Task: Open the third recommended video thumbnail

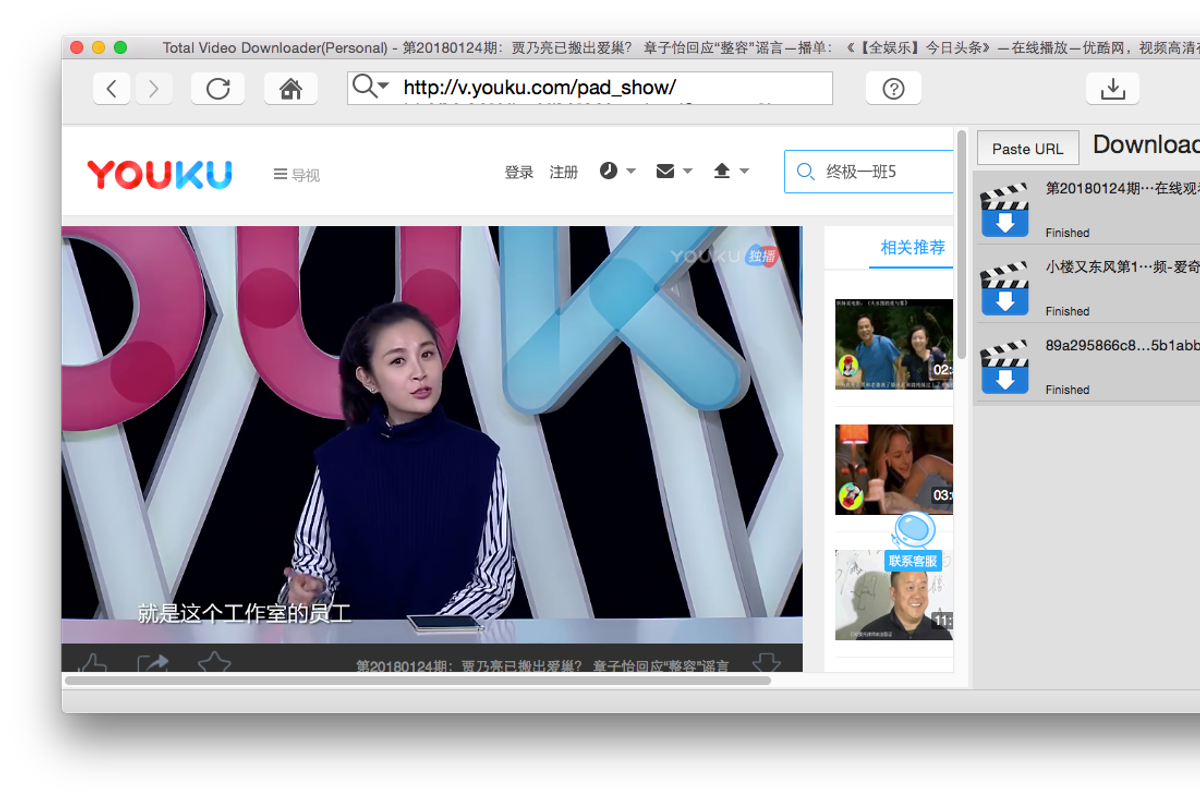Action: click(x=894, y=595)
